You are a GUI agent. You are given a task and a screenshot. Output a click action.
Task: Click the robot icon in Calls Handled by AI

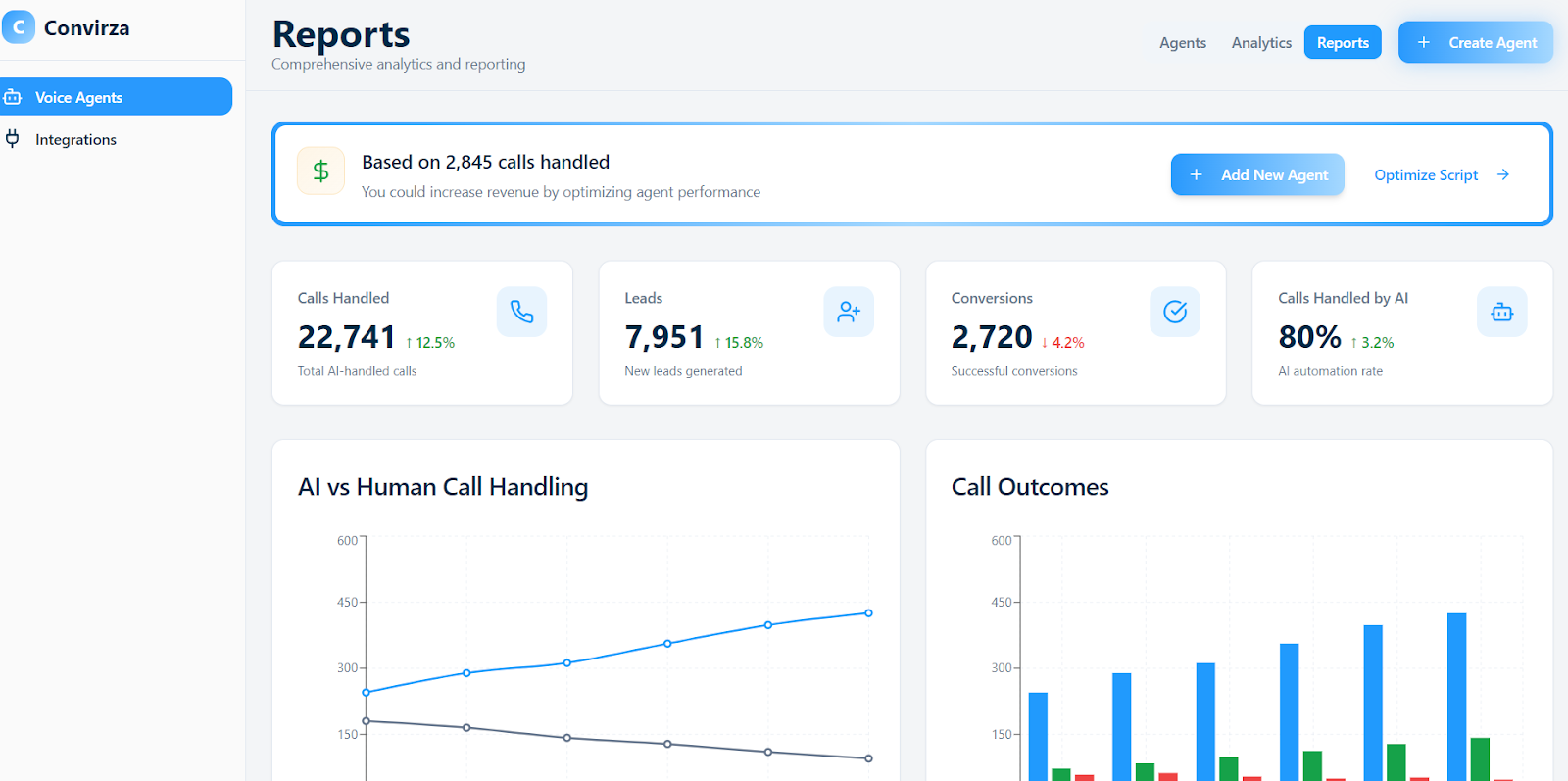(x=1501, y=312)
